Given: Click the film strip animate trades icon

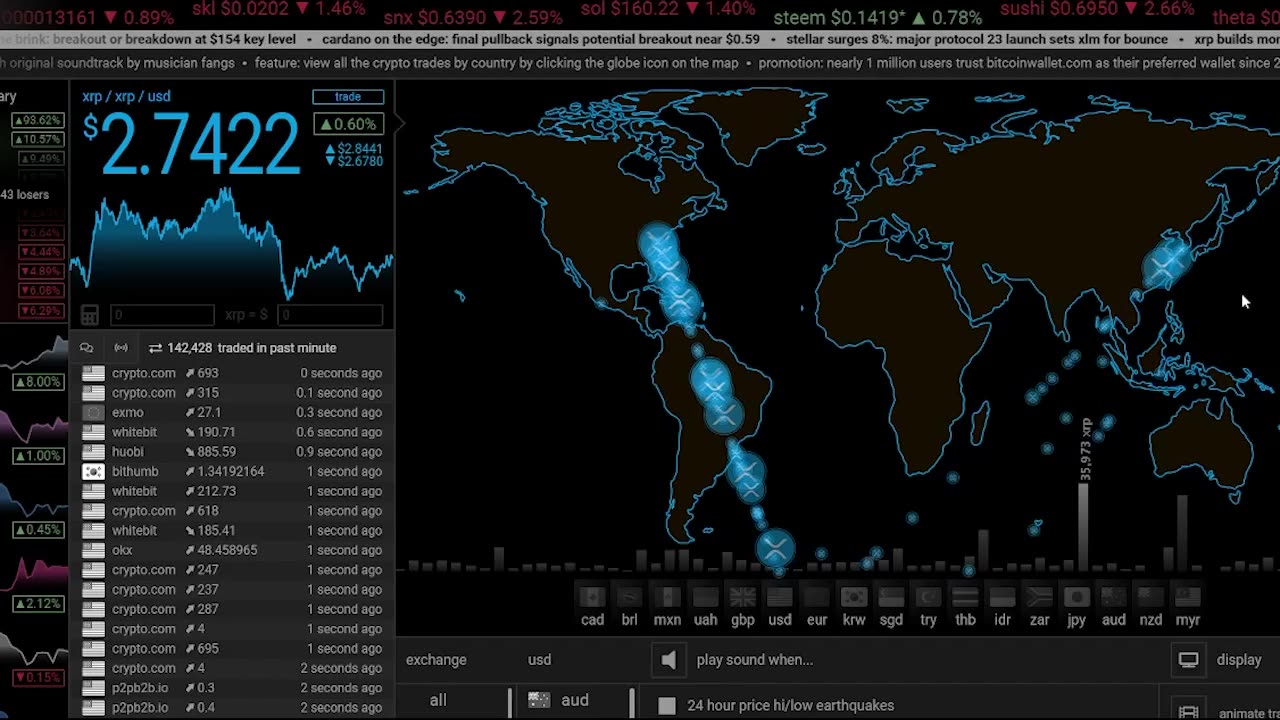Looking at the screenshot, I should coord(1188,713).
